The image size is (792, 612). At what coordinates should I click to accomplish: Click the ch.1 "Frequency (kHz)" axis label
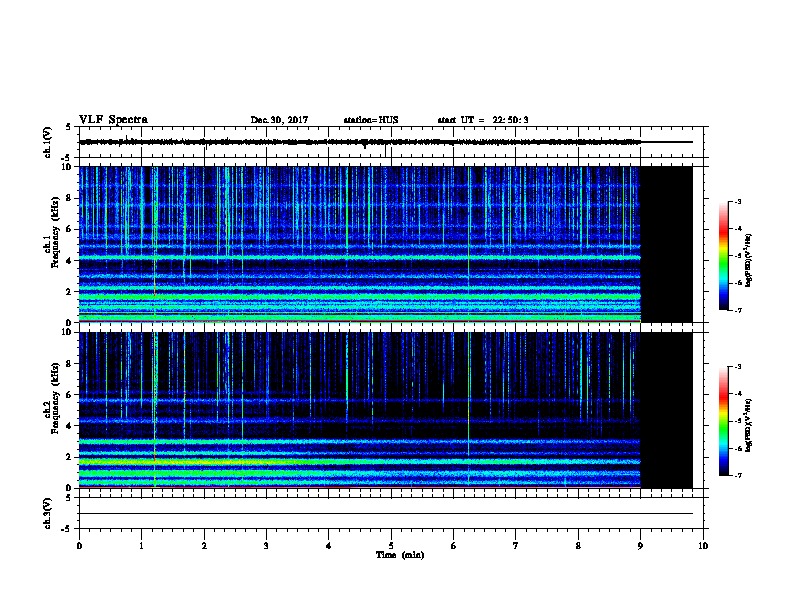click(55, 232)
